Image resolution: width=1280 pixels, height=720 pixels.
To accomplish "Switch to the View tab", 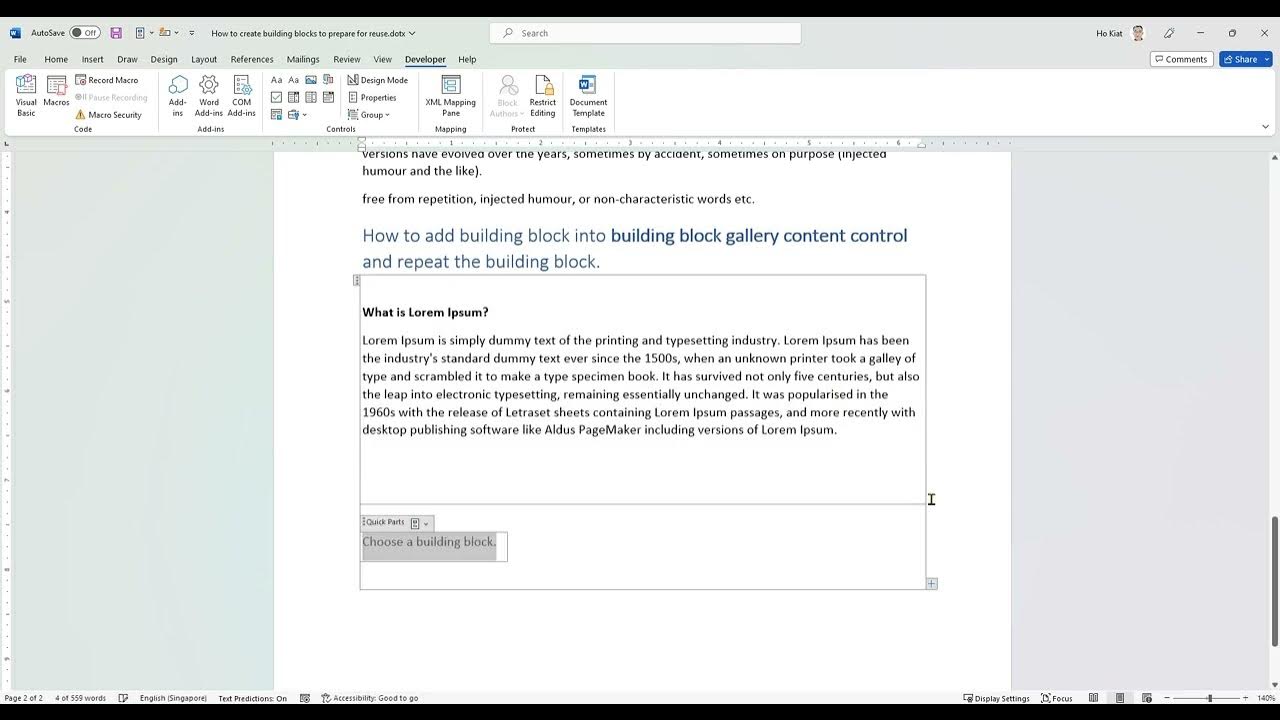I will pyautogui.click(x=383, y=59).
